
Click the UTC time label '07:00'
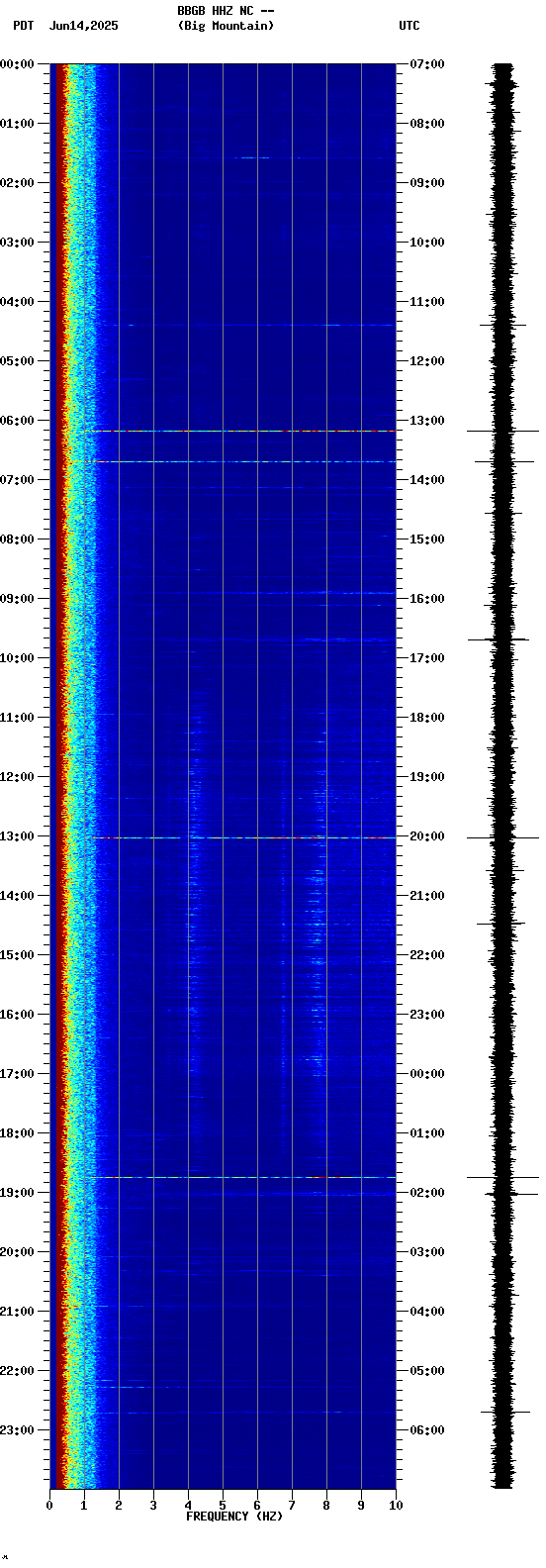pos(427,64)
